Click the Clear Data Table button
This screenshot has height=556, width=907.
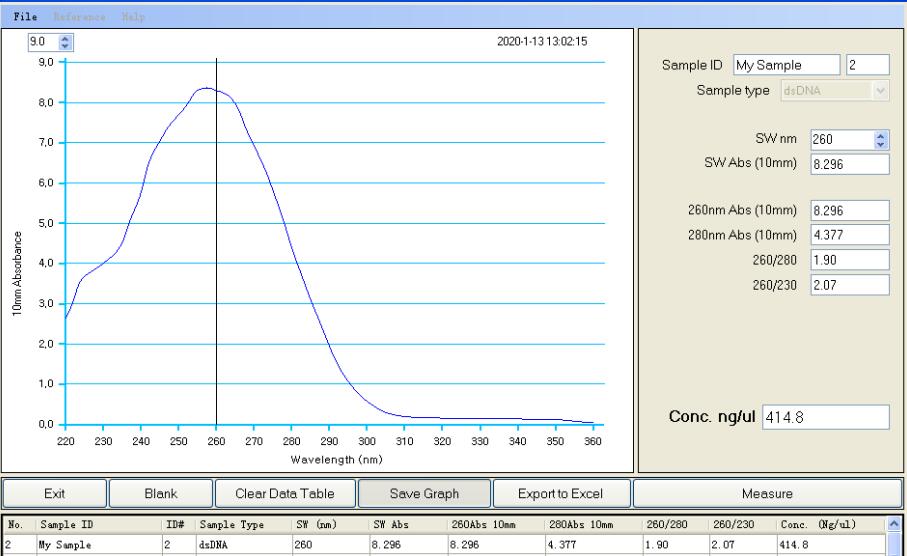pyautogui.click(x=285, y=494)
